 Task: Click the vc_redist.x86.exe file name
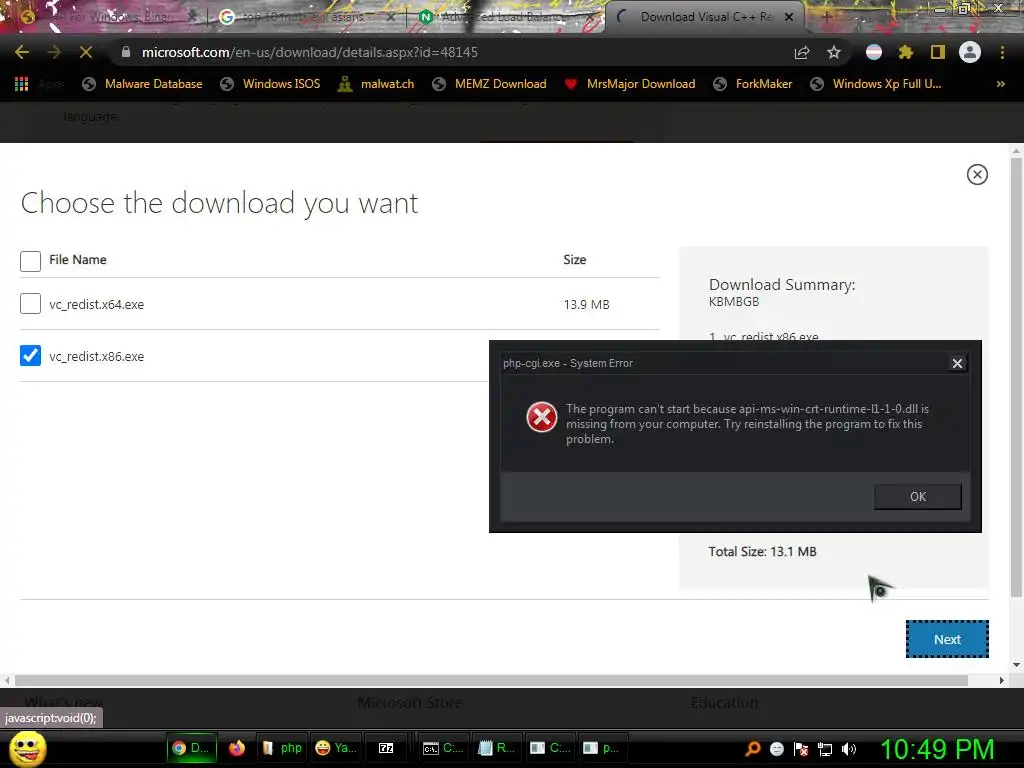97,357
